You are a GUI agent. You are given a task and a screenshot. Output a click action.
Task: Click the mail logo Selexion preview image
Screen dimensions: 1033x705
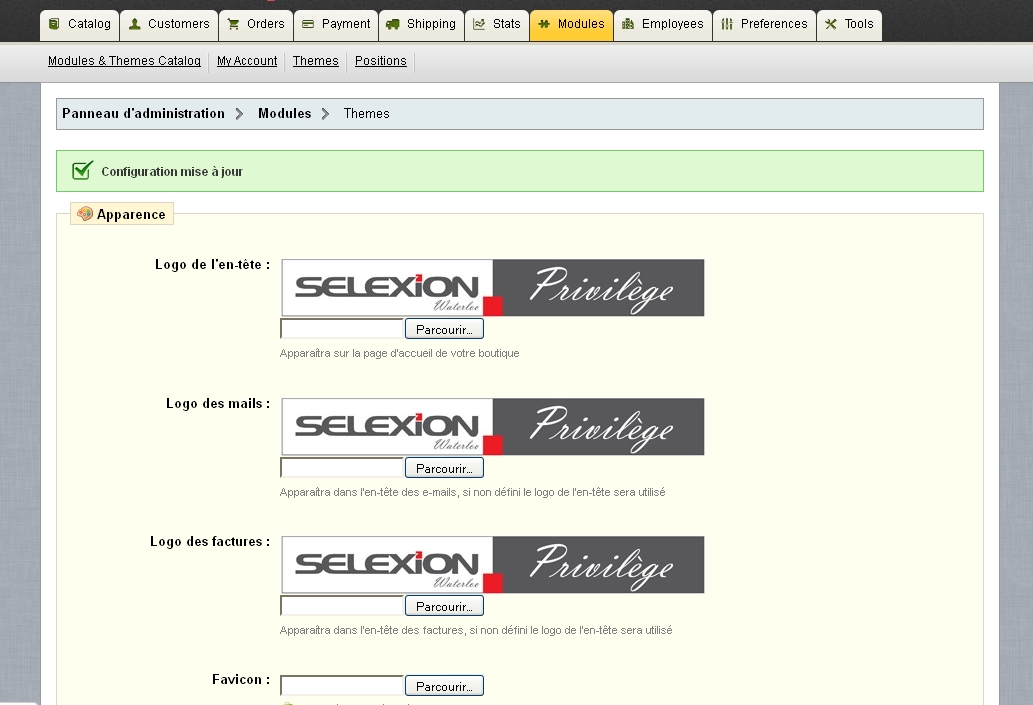(x=493, y=427)
